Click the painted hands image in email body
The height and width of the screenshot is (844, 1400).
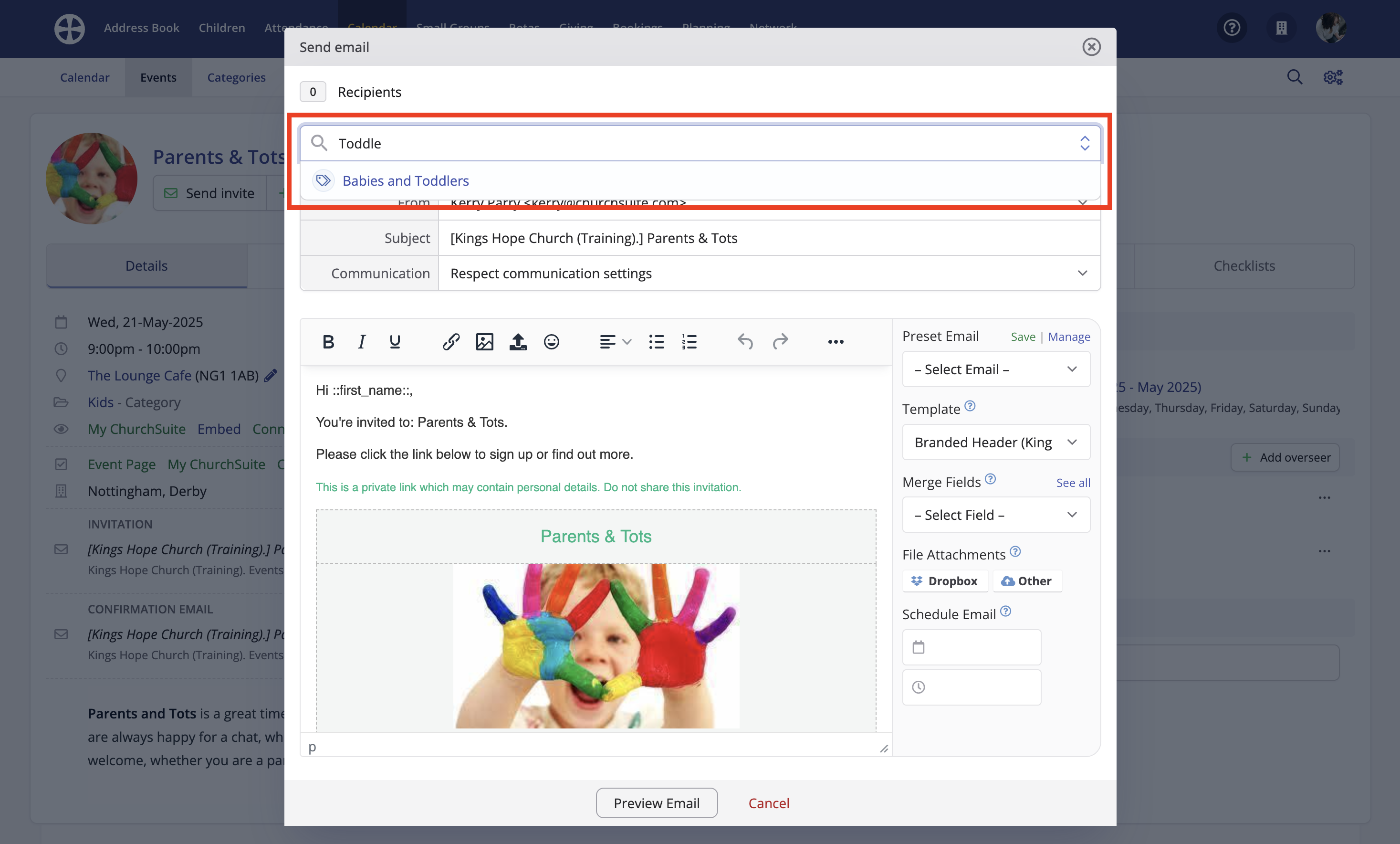(x=596, y=645)
